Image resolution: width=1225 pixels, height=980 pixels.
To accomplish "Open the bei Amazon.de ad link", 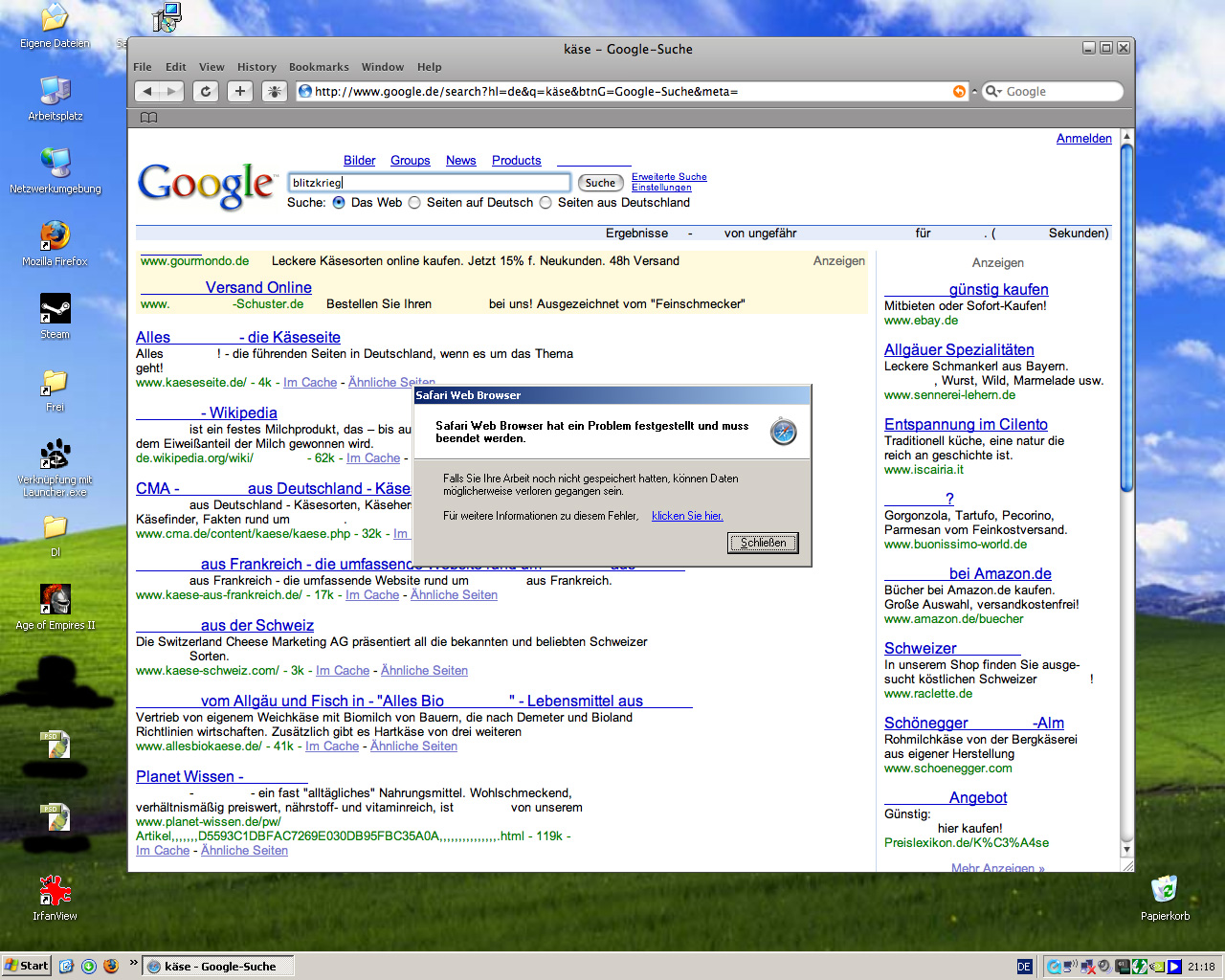I will [x=968, y=573].
